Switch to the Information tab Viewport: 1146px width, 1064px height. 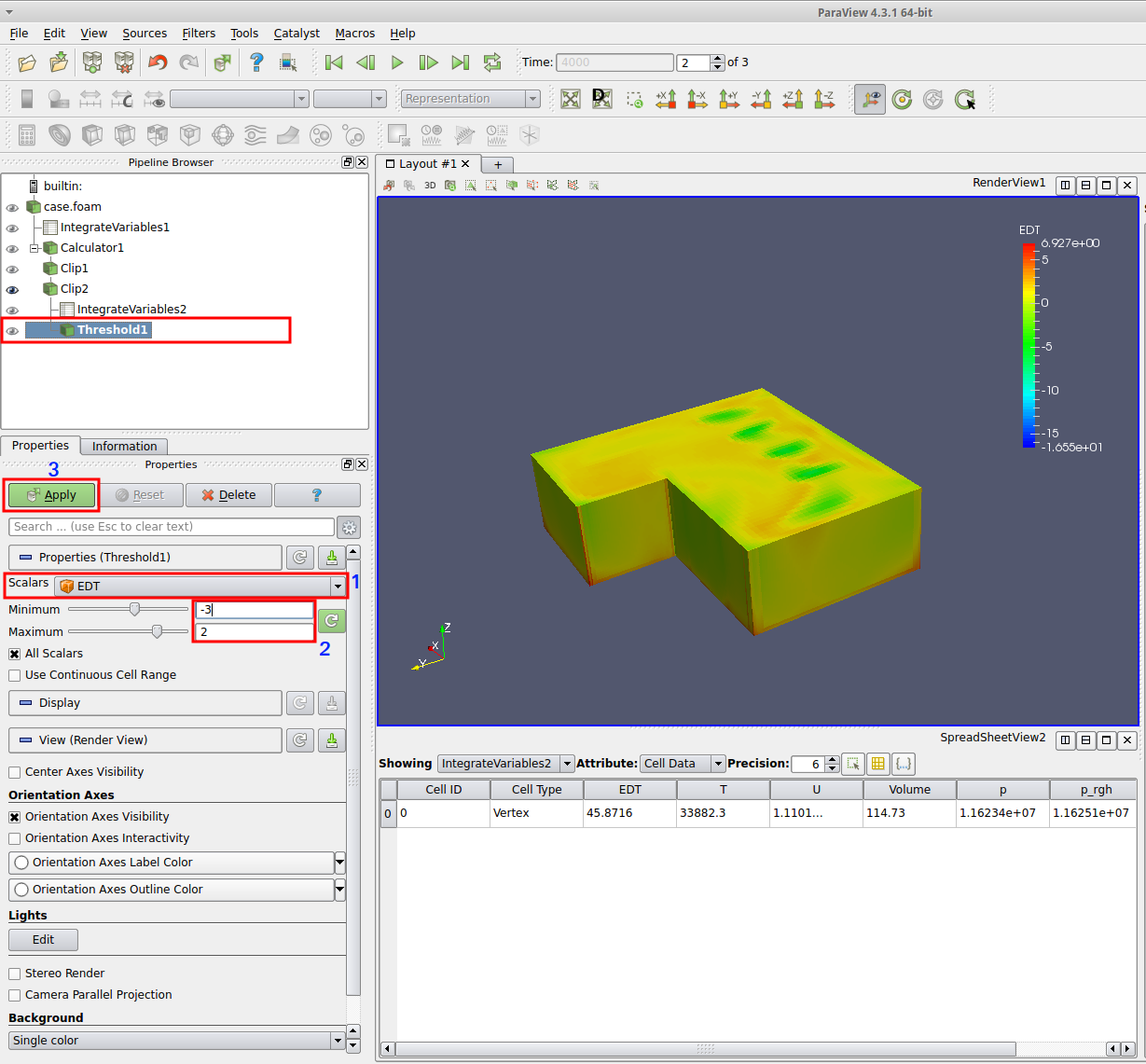(124, 447)
